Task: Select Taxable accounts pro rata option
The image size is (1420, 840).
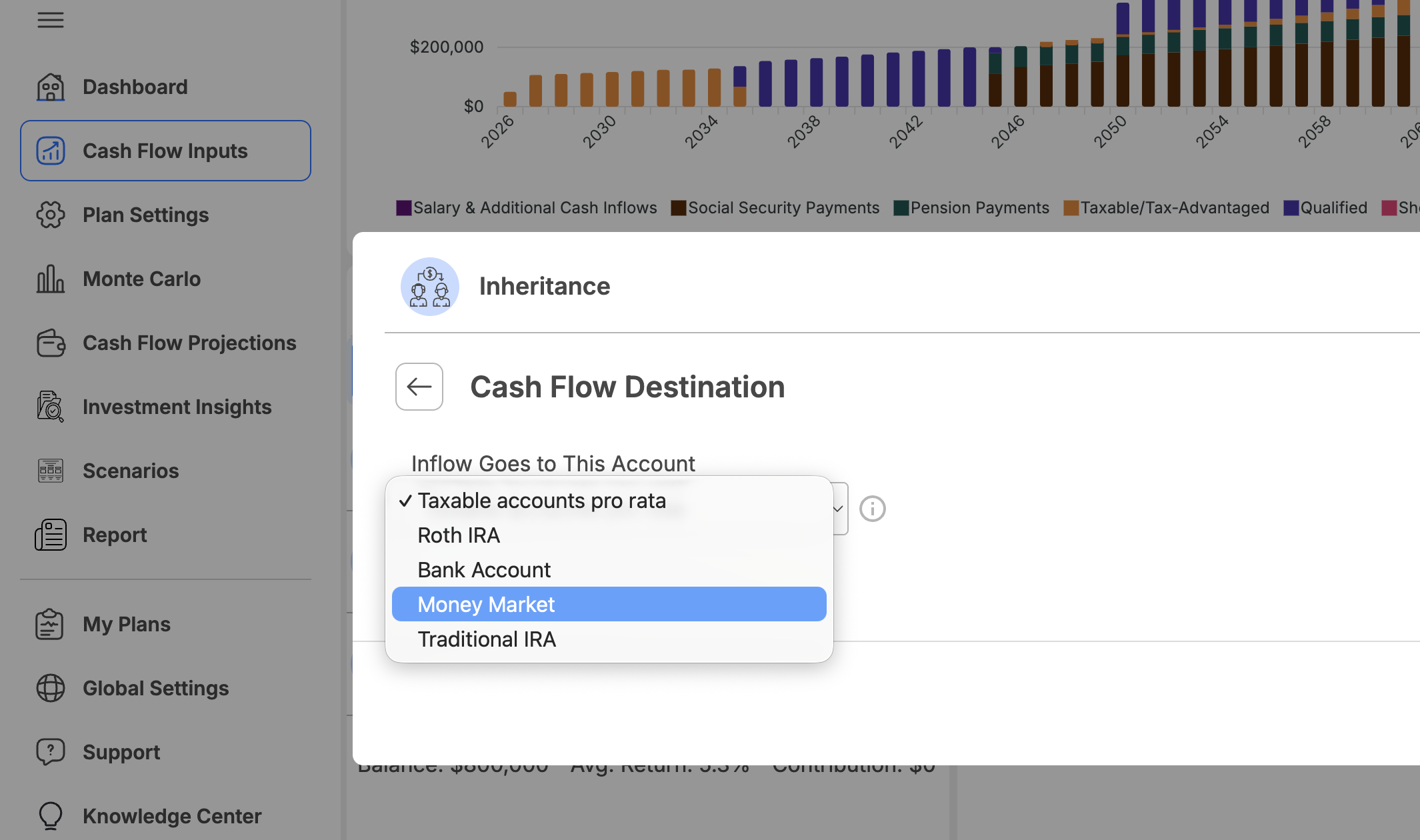Action: 609,500
